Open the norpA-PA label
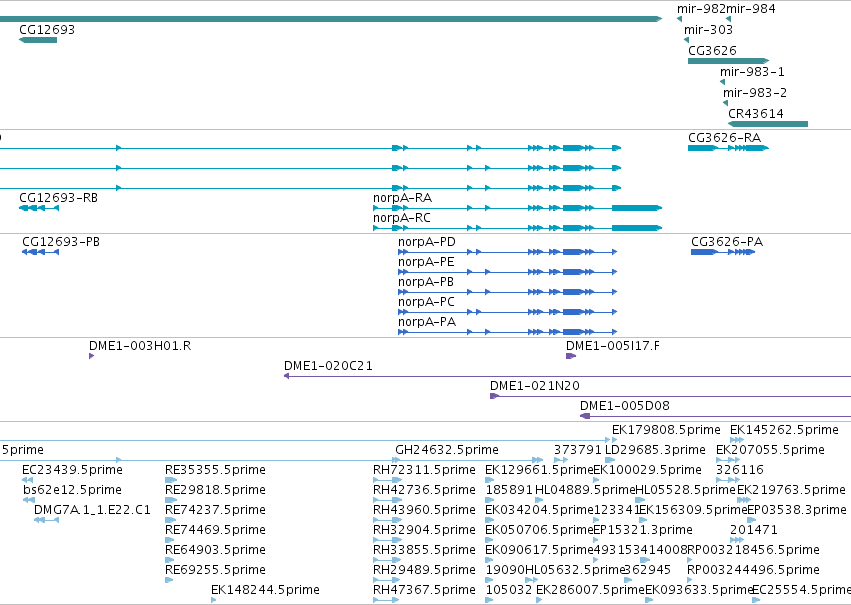The height and width of the screenshot is (605, 851). pyautogui.click(x=427, y=322)
